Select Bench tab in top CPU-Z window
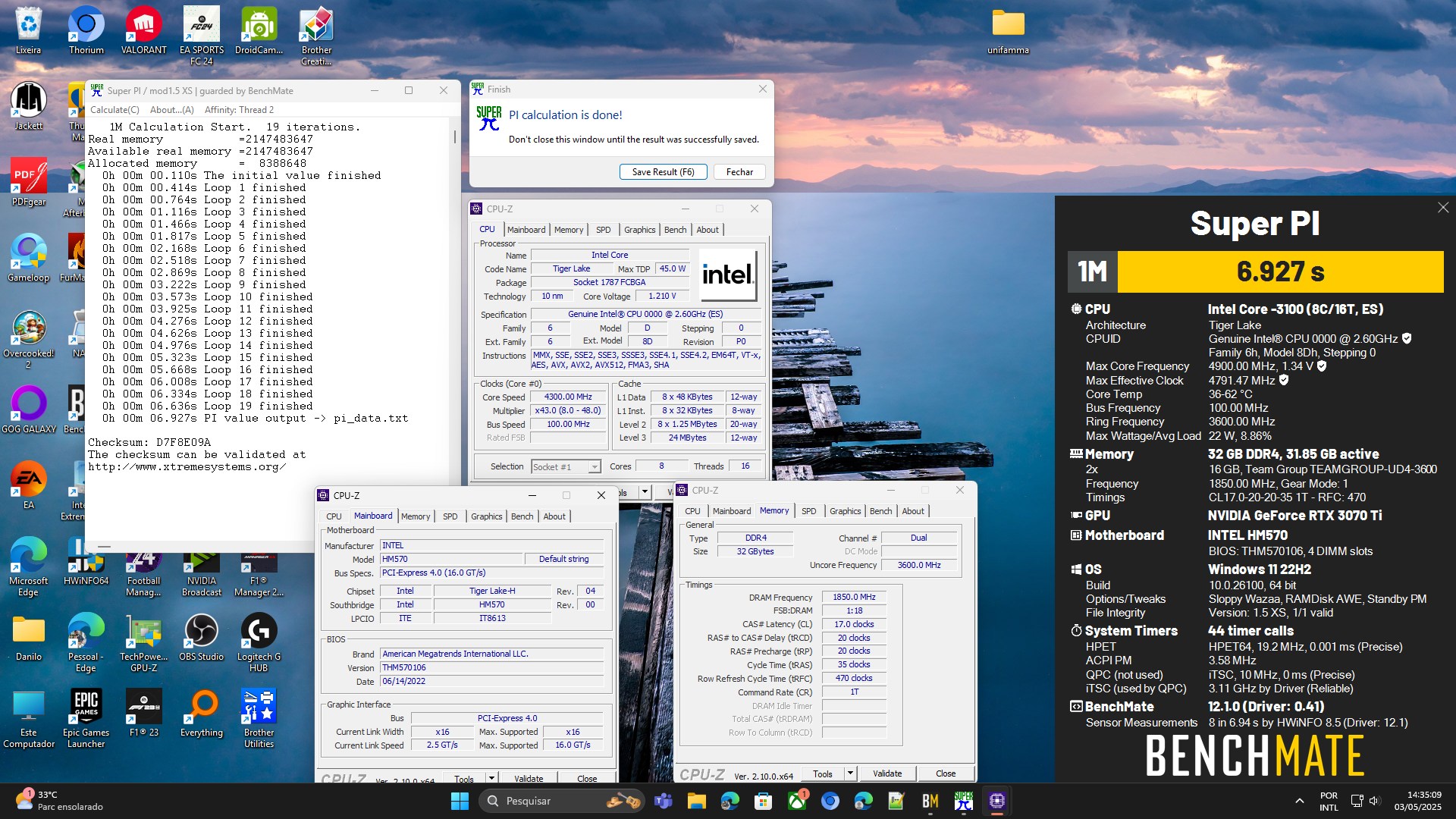Viewport: 1456px width, 819px height. tap(675, 230)
